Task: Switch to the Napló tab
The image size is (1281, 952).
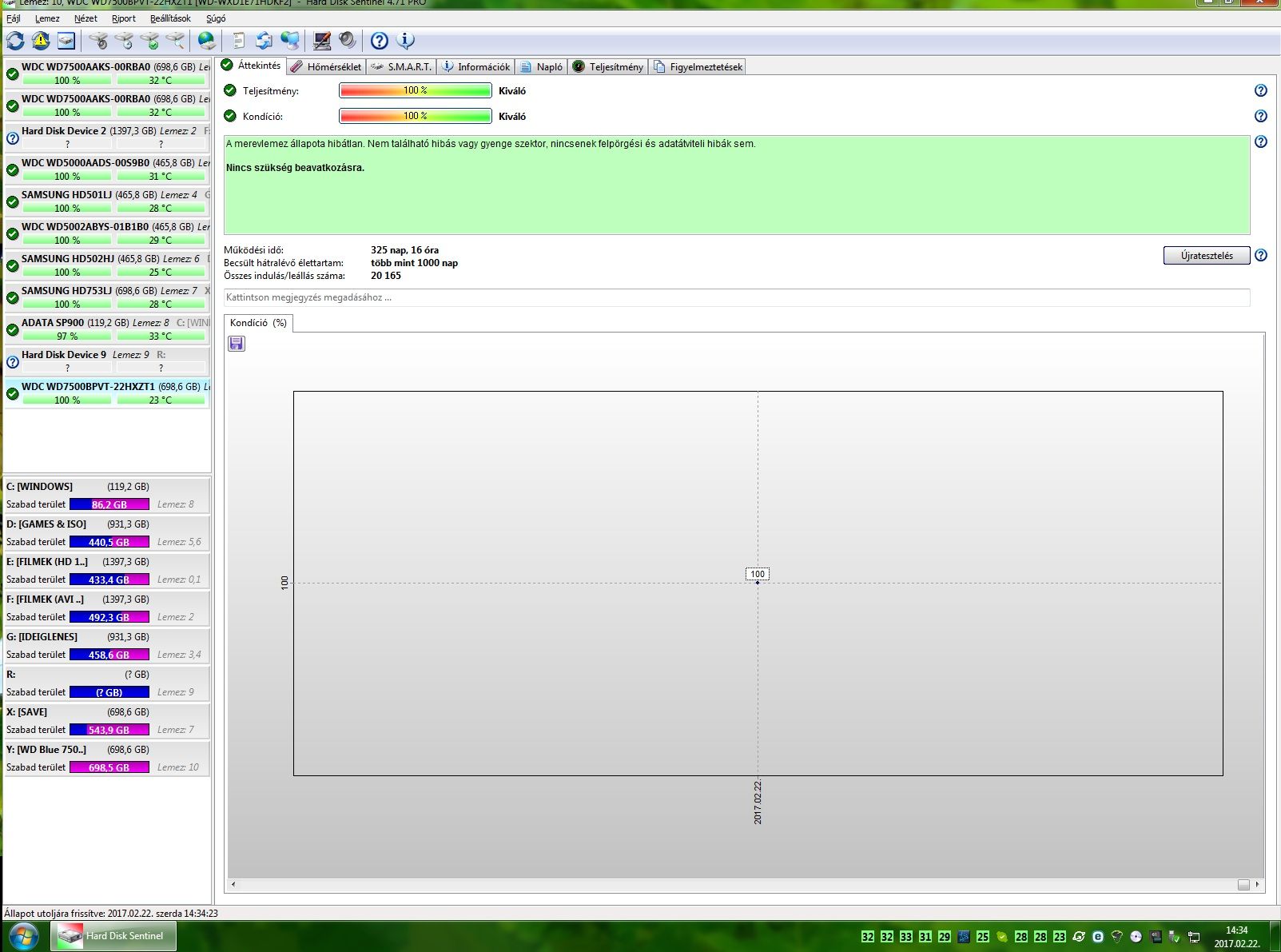Action: click(x=542, y=67)
